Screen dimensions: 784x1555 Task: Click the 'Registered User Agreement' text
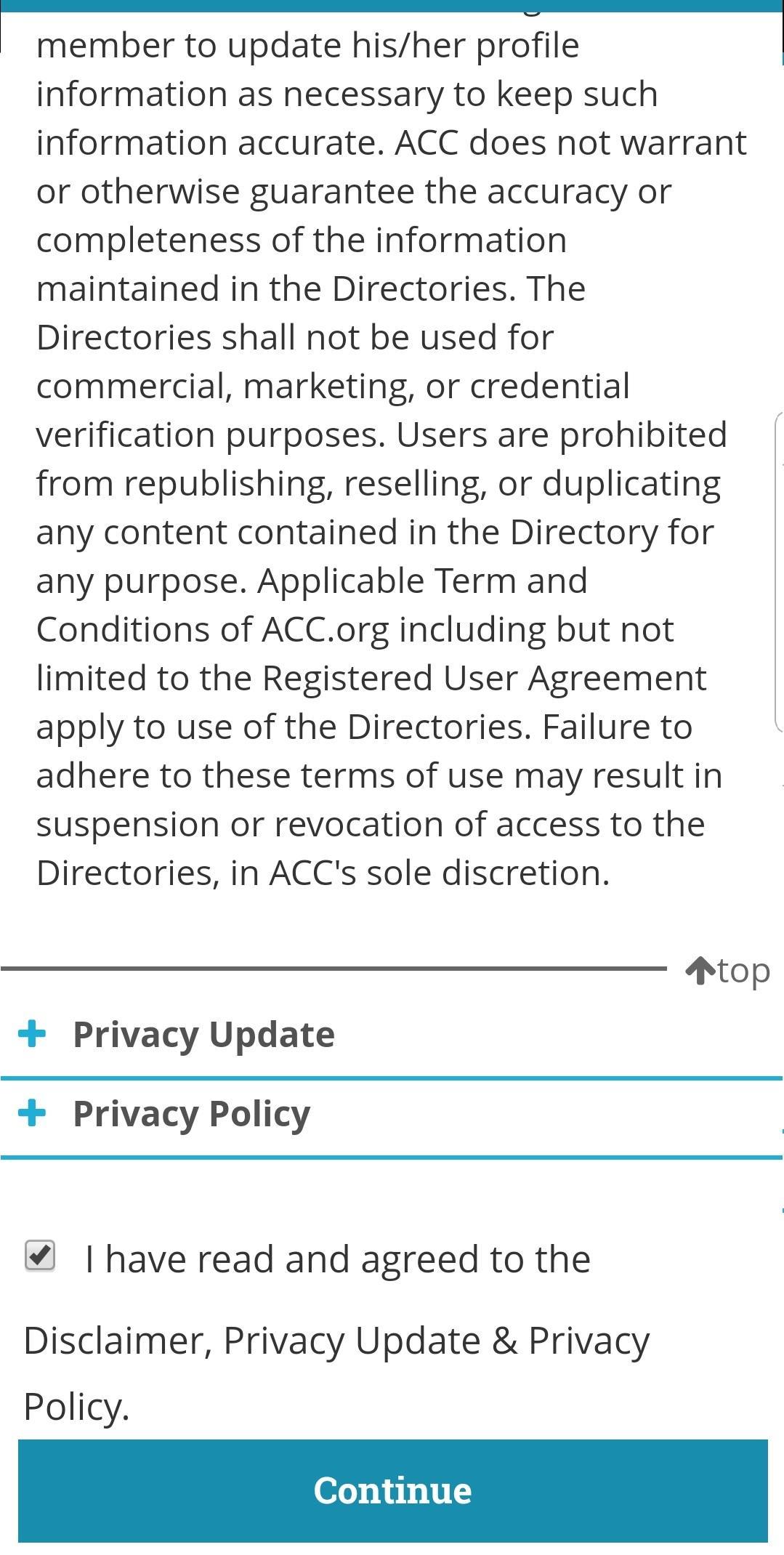(x=484, y=679)
